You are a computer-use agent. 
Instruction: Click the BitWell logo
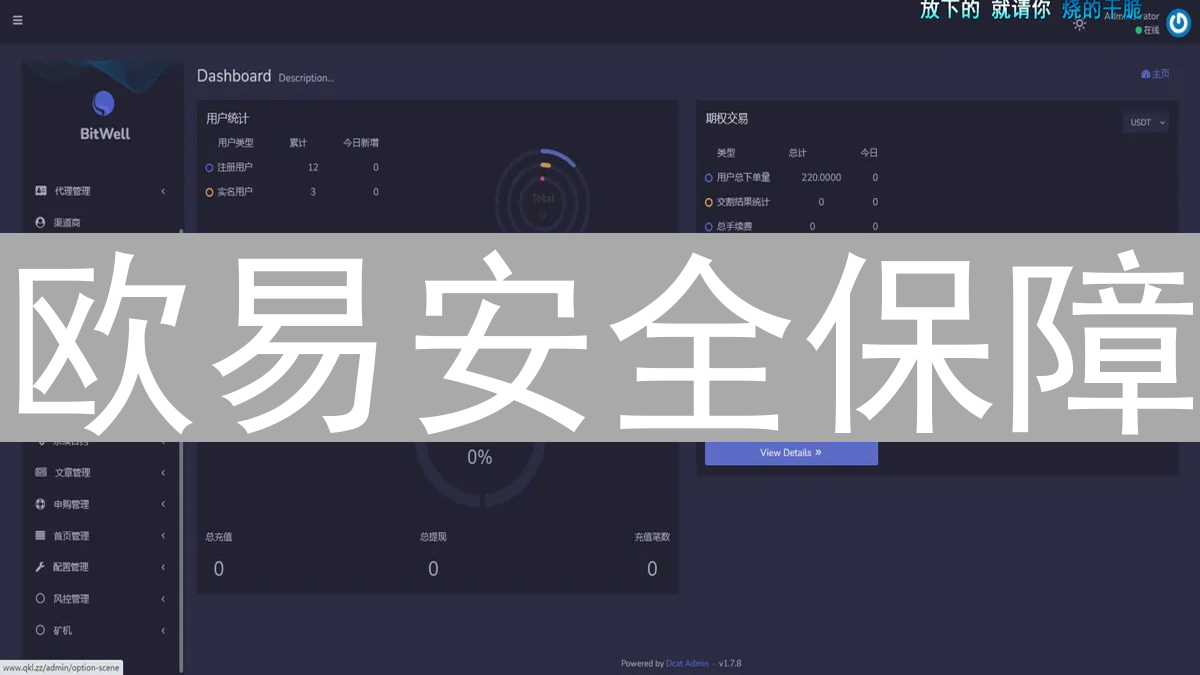click(x=104, y=115)
